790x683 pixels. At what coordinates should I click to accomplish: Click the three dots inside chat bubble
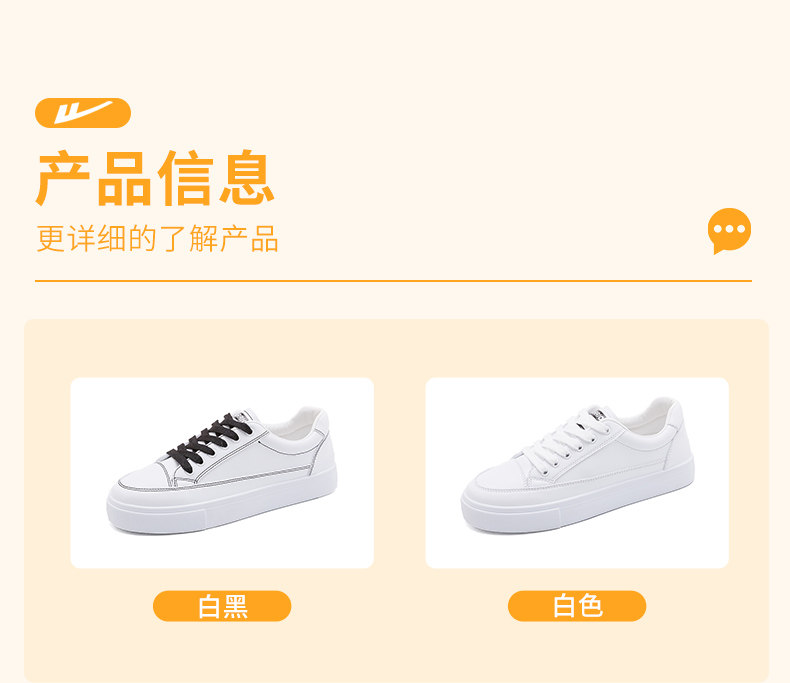(x=729, y=229)
